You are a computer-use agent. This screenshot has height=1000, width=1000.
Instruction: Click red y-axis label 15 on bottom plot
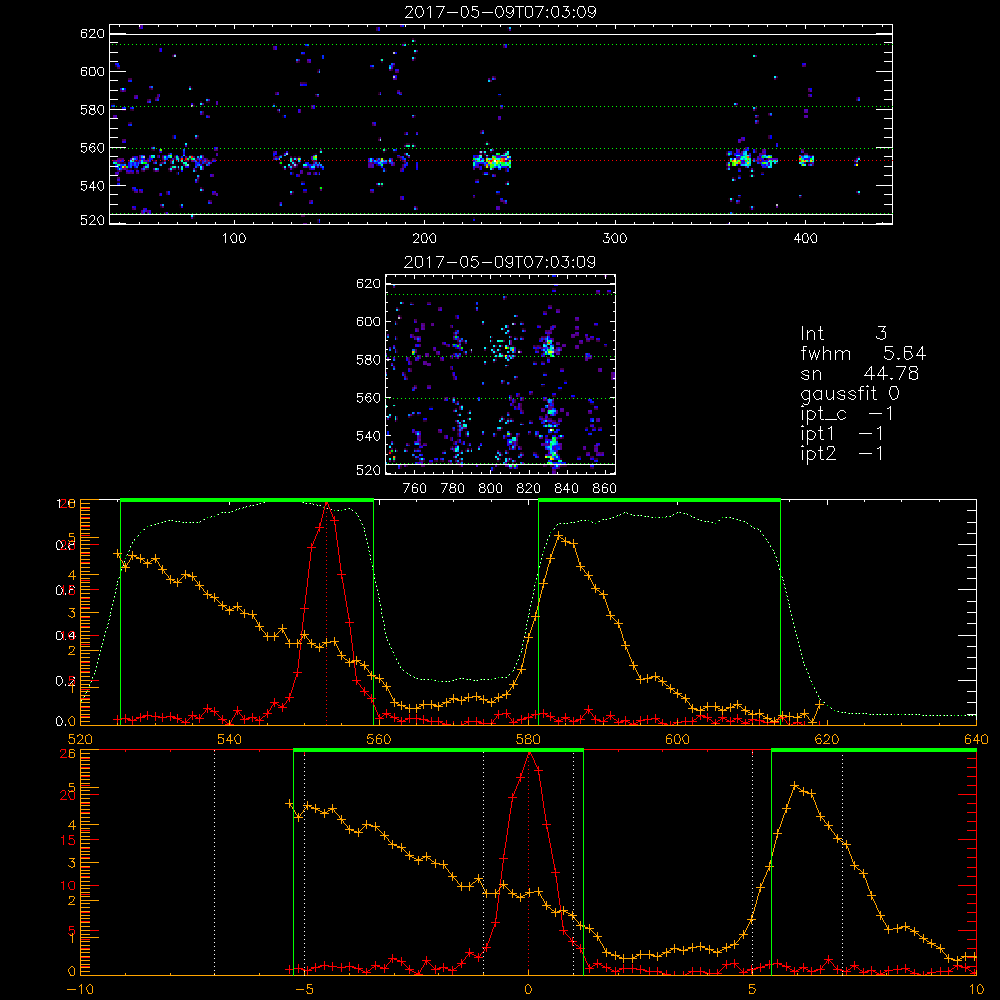68,841
